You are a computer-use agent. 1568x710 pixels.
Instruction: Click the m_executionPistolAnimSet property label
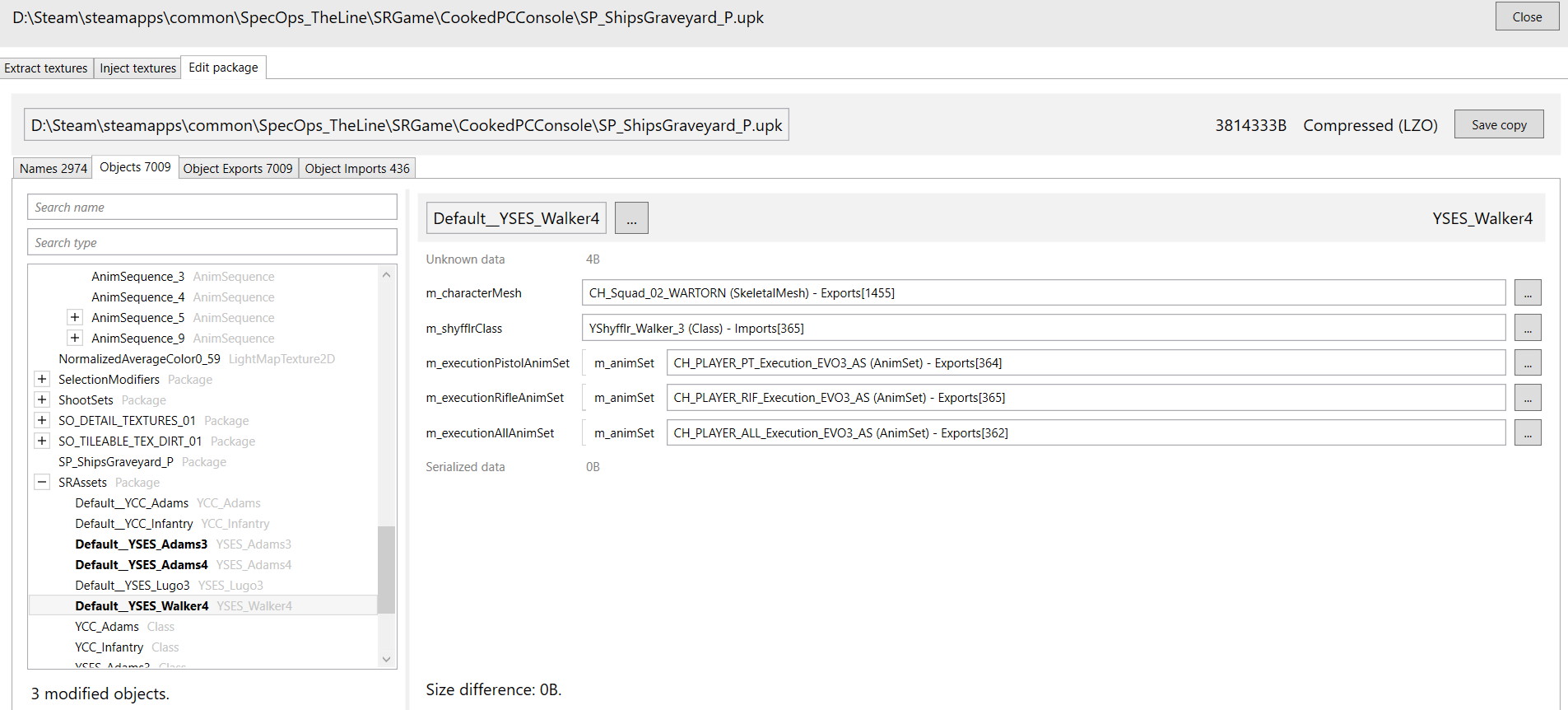pos(497,363)
